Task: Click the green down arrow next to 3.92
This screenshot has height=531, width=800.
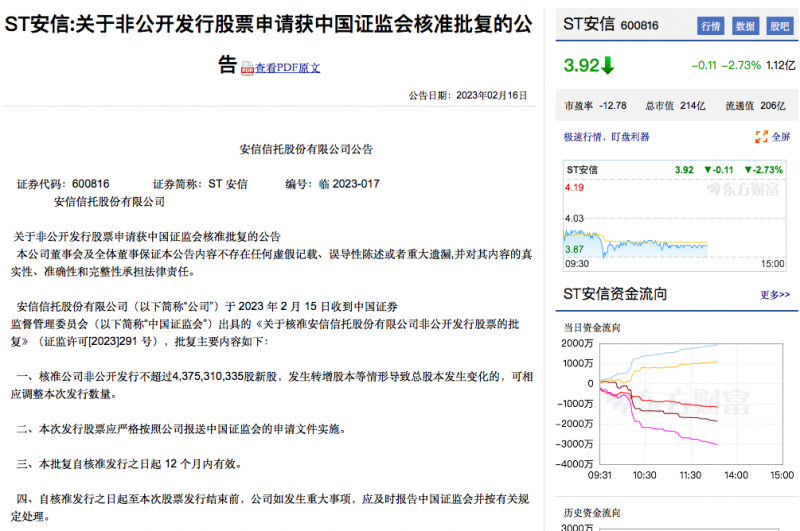Action: point(608,65)
